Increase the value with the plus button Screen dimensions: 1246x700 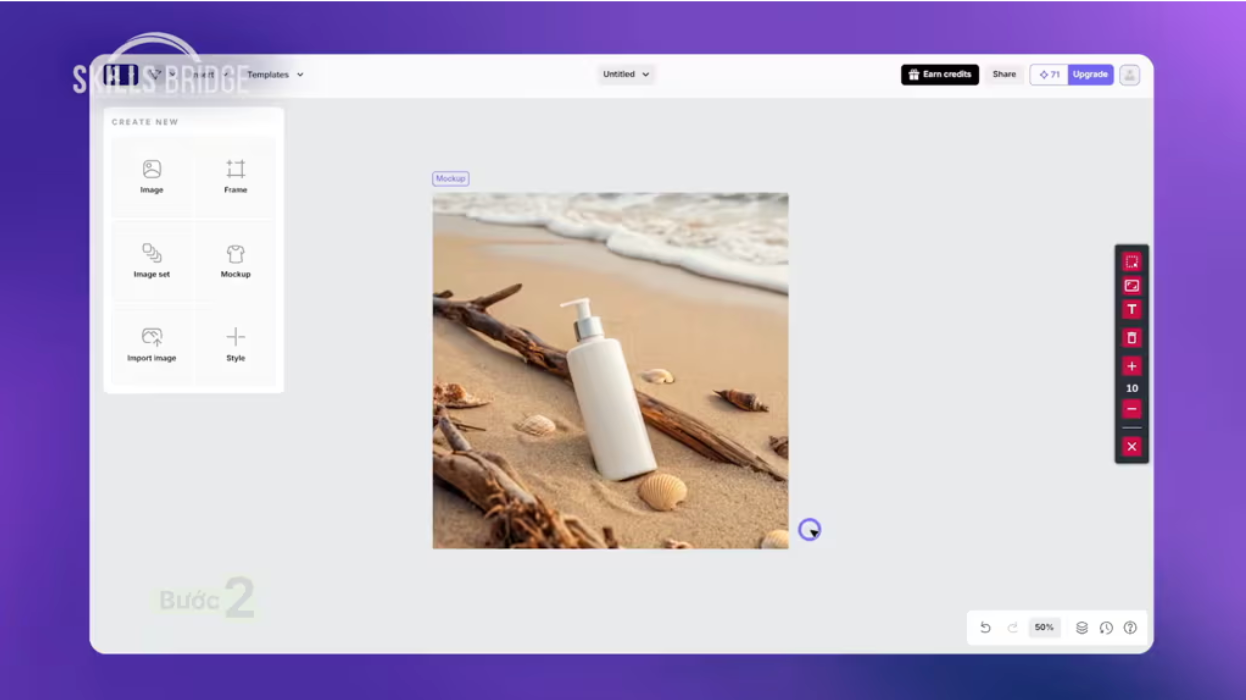1132,366
